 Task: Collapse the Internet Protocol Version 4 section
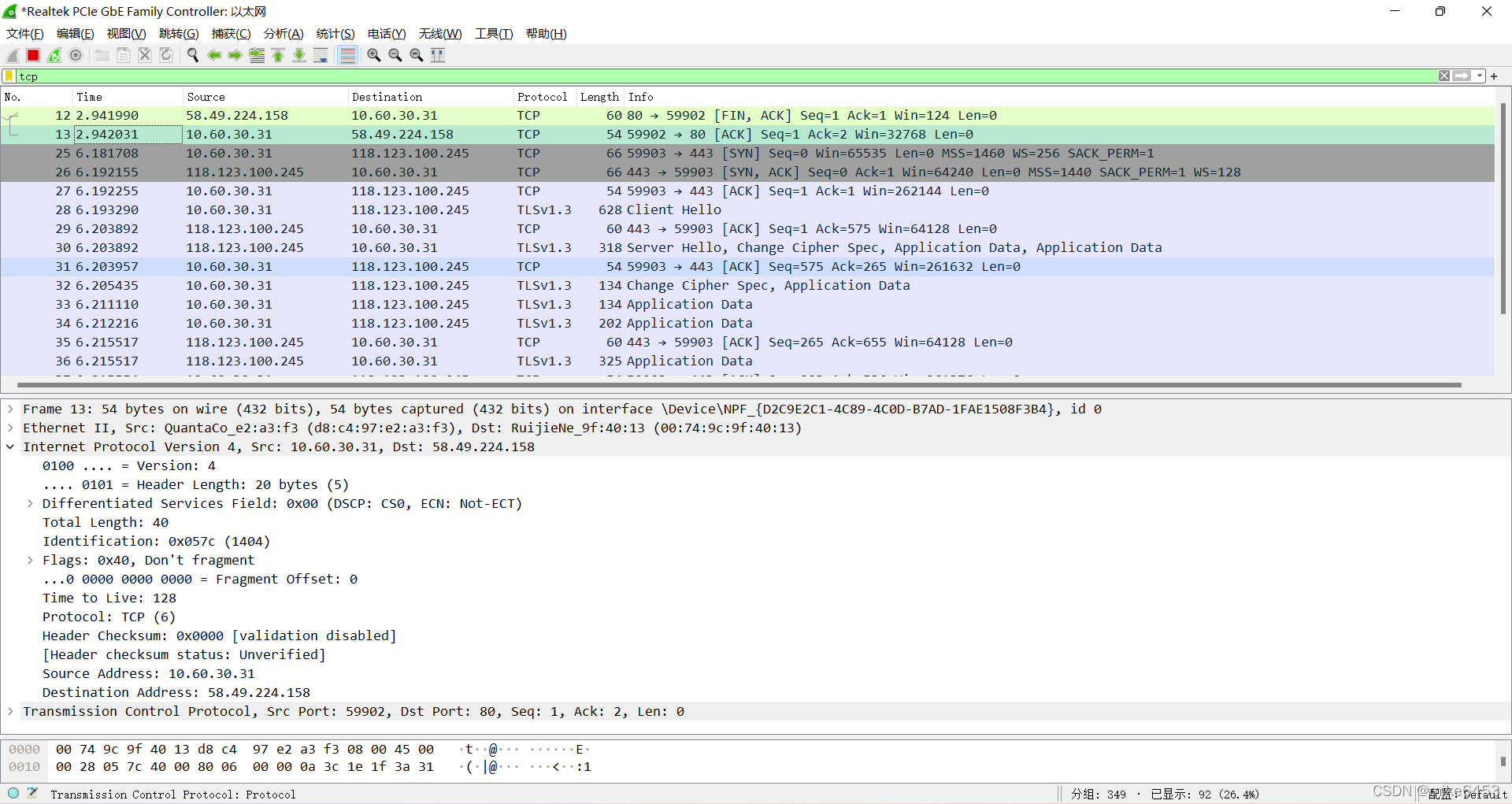click(x=10, y=446)
